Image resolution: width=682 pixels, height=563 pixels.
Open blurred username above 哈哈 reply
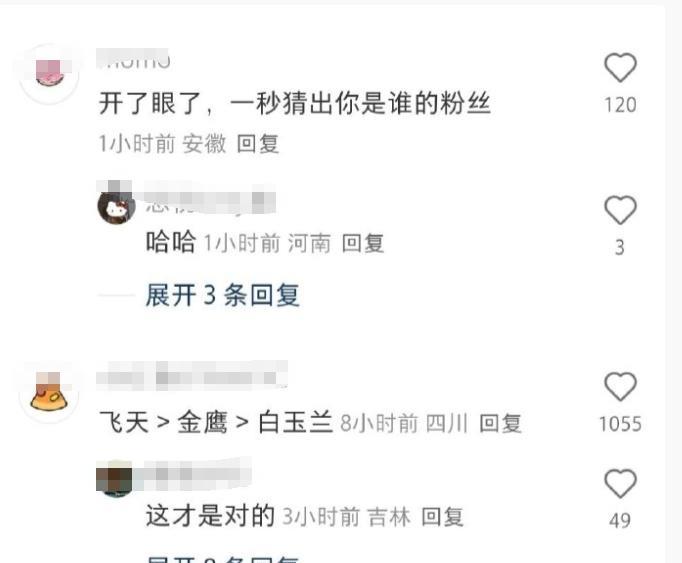click(x=210, y=201)
